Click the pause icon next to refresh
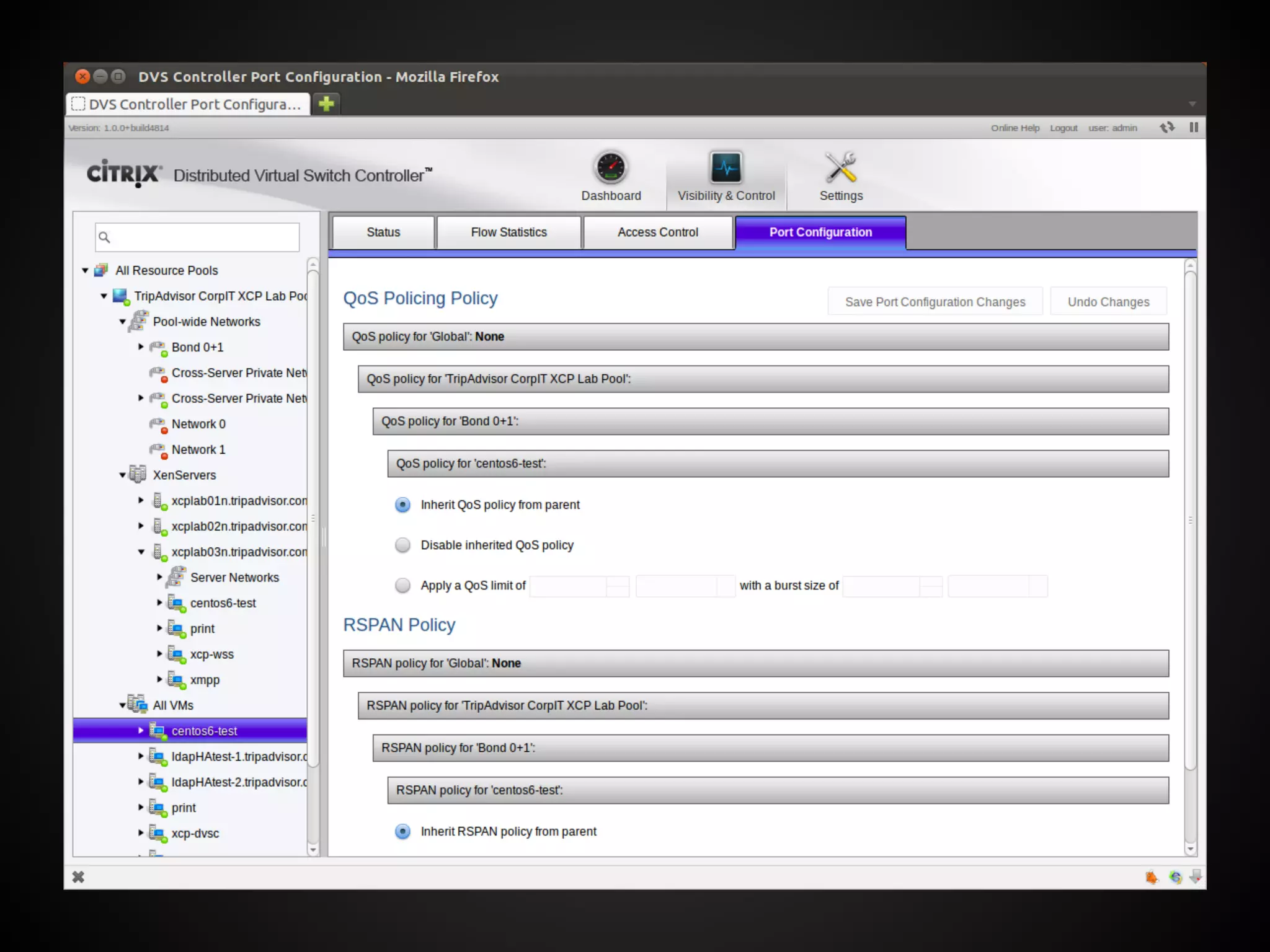The image size is (1270, 952). point(1194,128)
